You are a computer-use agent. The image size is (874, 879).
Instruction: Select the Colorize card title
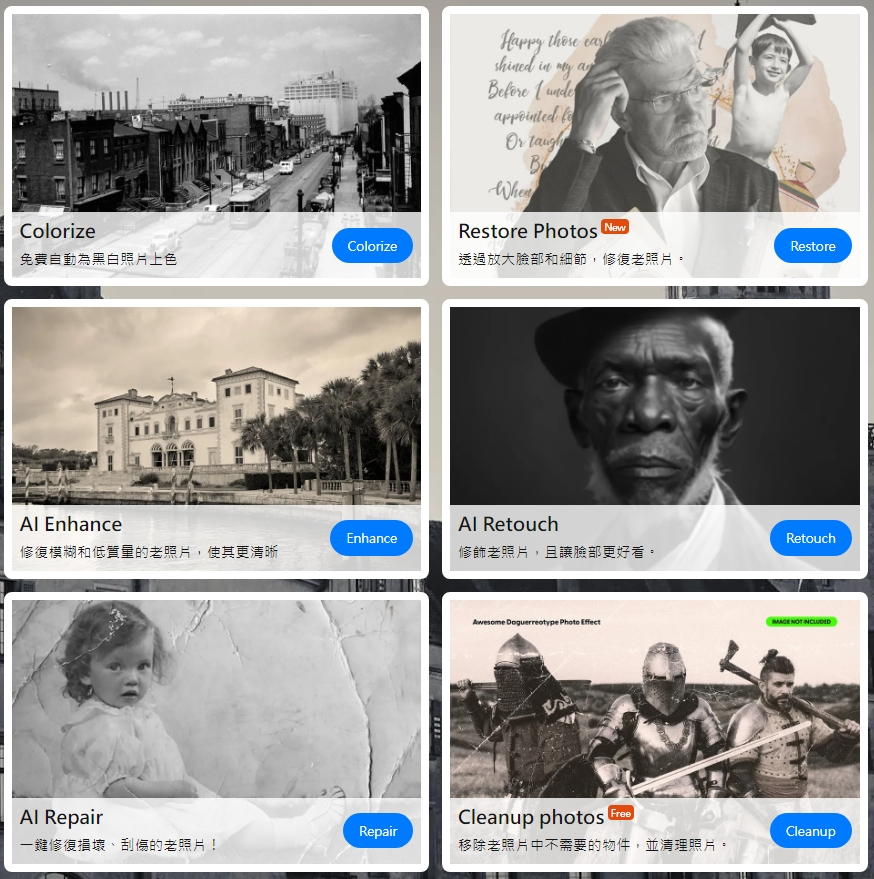[58, 231]
